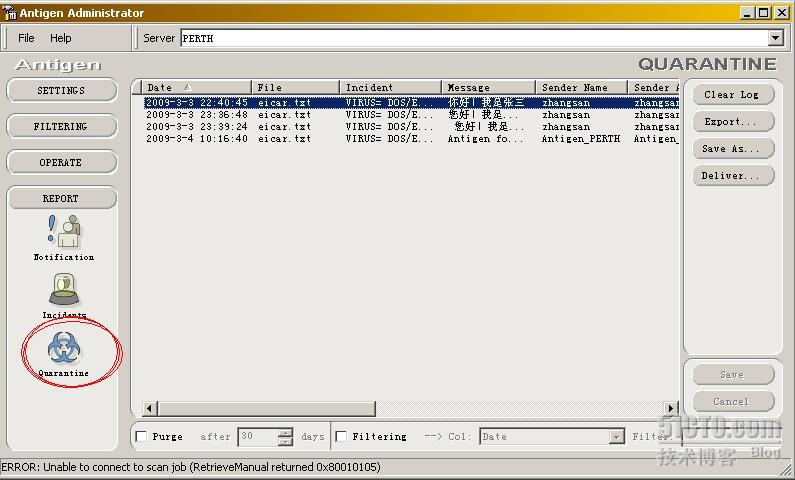Click the horizontal scrollbar left arrow
795x480 pixels.
click(x=149, y=408)
